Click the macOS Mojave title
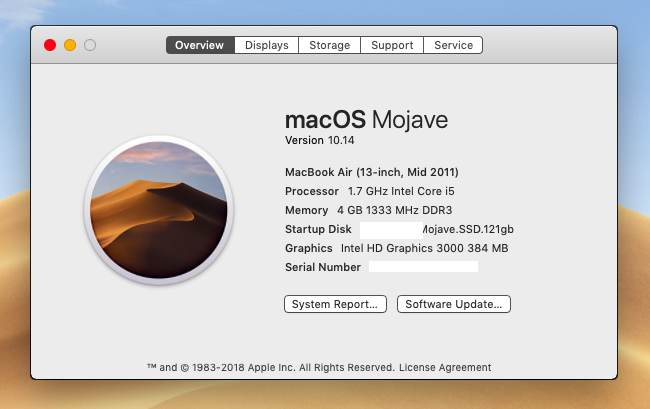 [366, 120]
